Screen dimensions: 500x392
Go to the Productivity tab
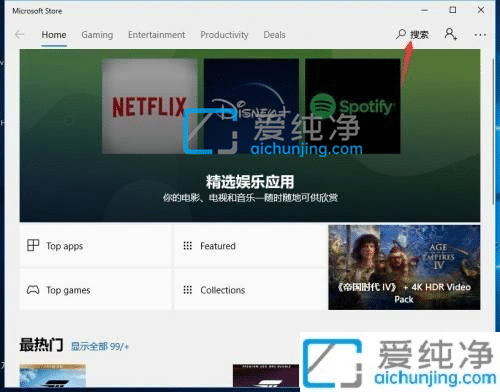click(x=224, y=35)
